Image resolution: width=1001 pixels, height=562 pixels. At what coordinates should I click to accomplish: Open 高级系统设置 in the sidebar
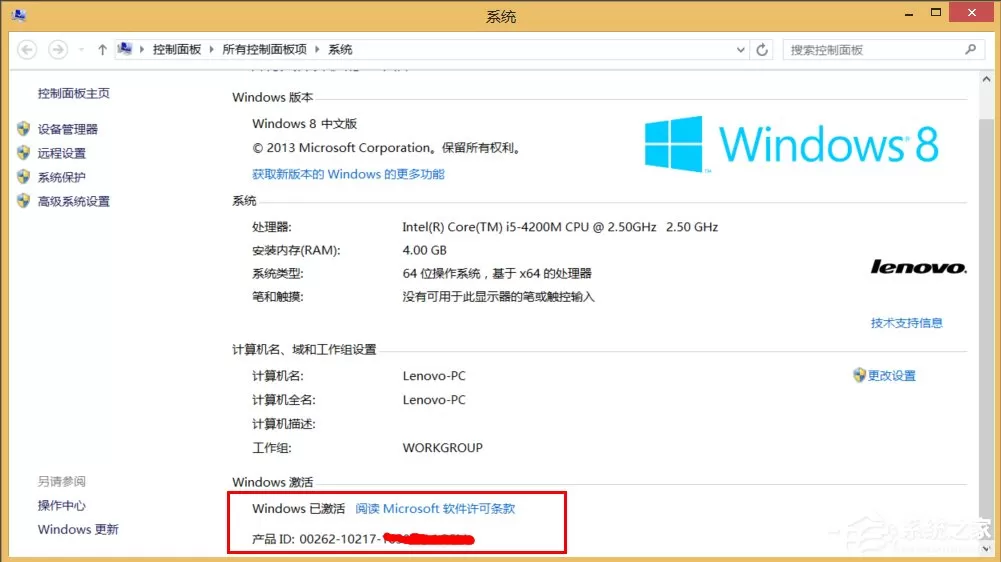coord(73,201)
